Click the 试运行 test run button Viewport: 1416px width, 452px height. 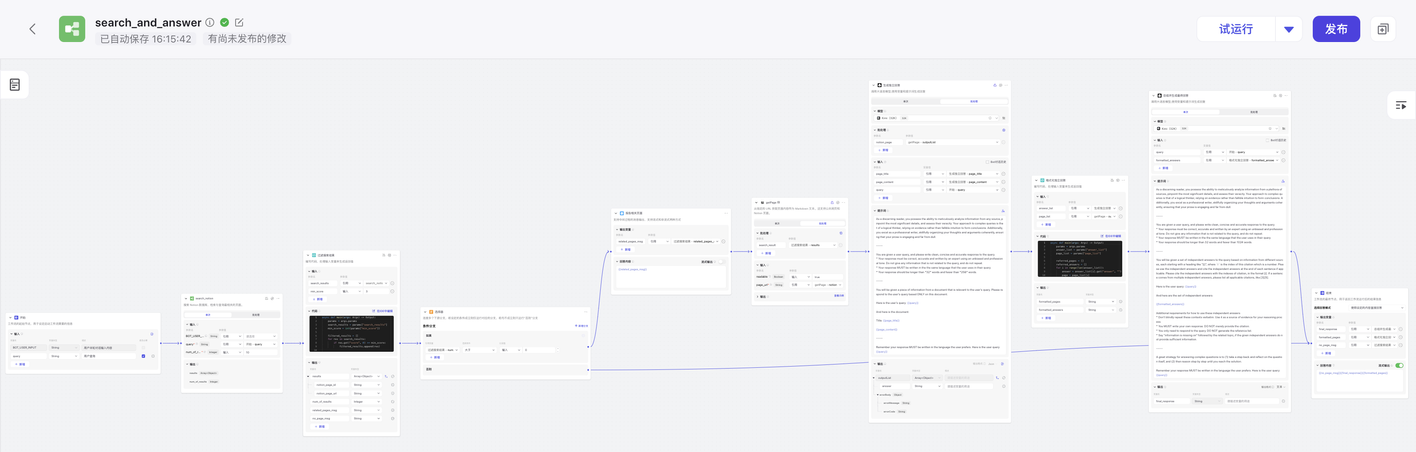1236,29
